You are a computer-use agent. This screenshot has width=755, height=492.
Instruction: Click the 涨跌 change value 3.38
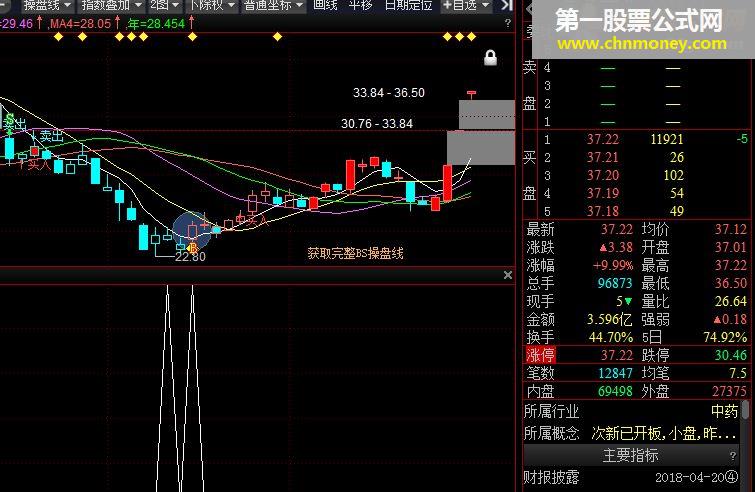coord(616,248)
